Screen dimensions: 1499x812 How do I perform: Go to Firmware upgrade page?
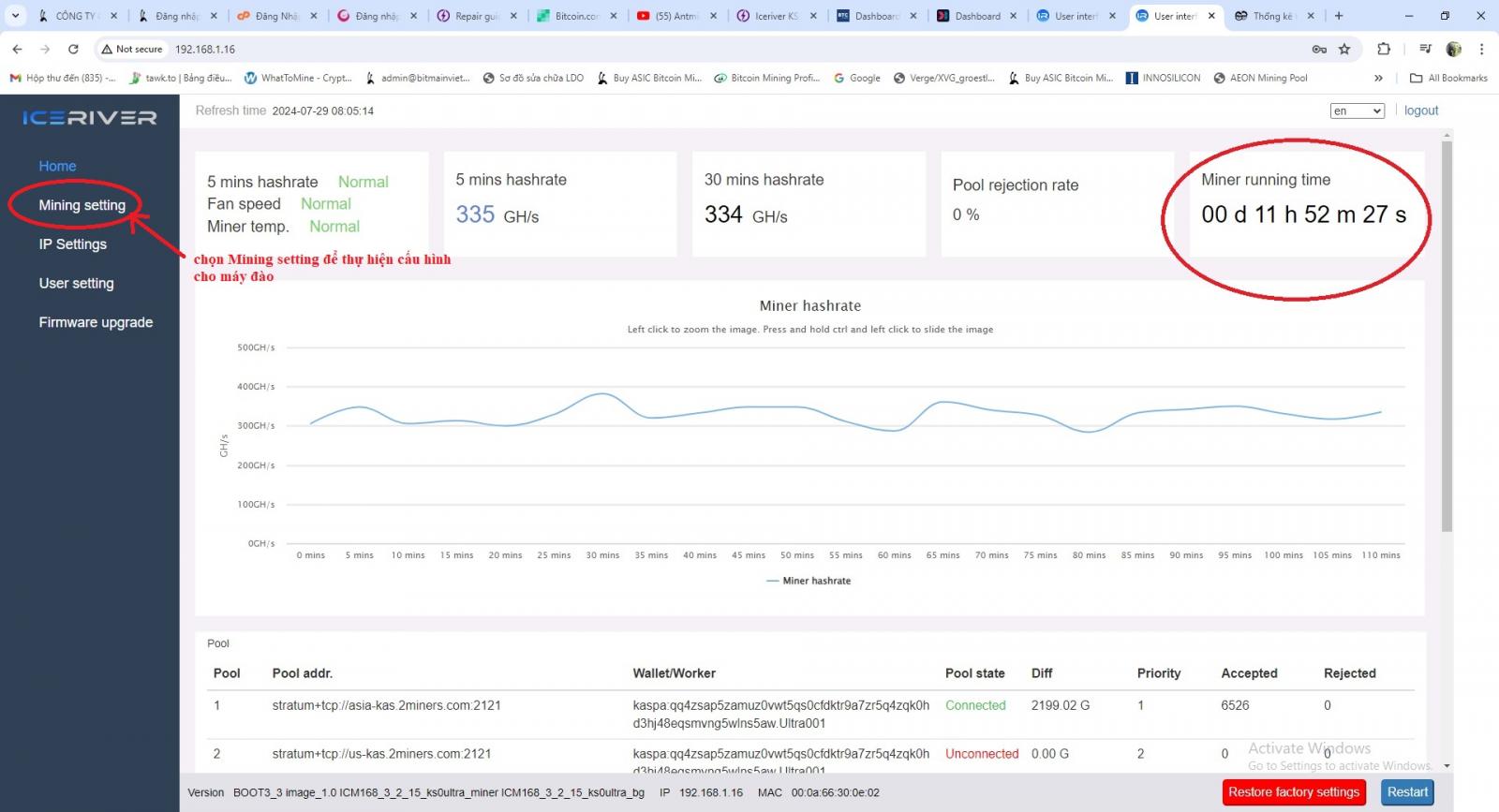[96, 322]
